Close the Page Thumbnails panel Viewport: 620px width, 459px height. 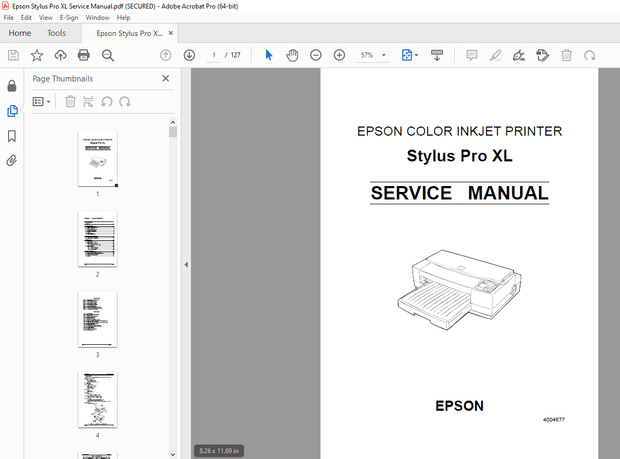tap(166, 78)
